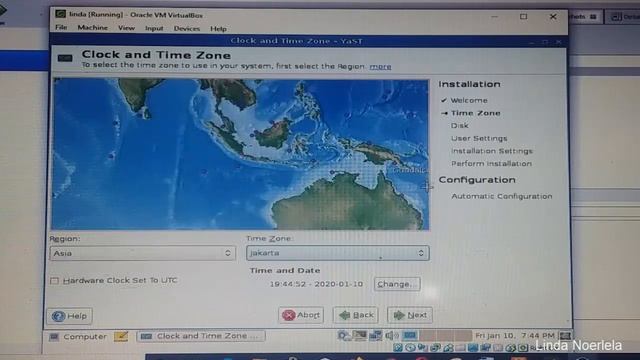The image size is (640, 360).
Task: Open the Devices menu
Action: 187,29
